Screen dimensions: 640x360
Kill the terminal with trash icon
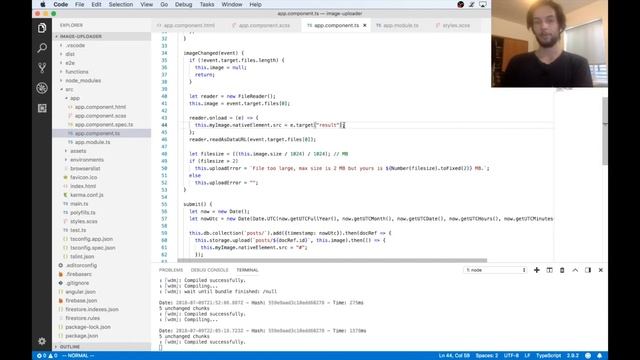tap(562, 270)
